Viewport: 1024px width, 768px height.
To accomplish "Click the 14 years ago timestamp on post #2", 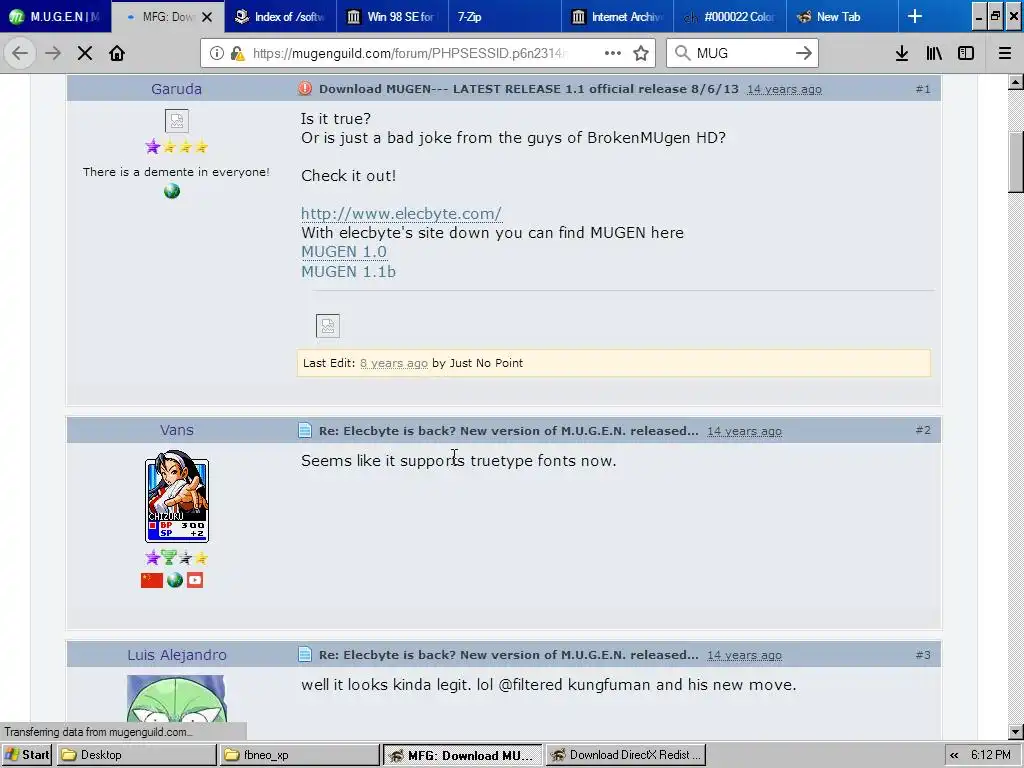I will tap(744, 431).
